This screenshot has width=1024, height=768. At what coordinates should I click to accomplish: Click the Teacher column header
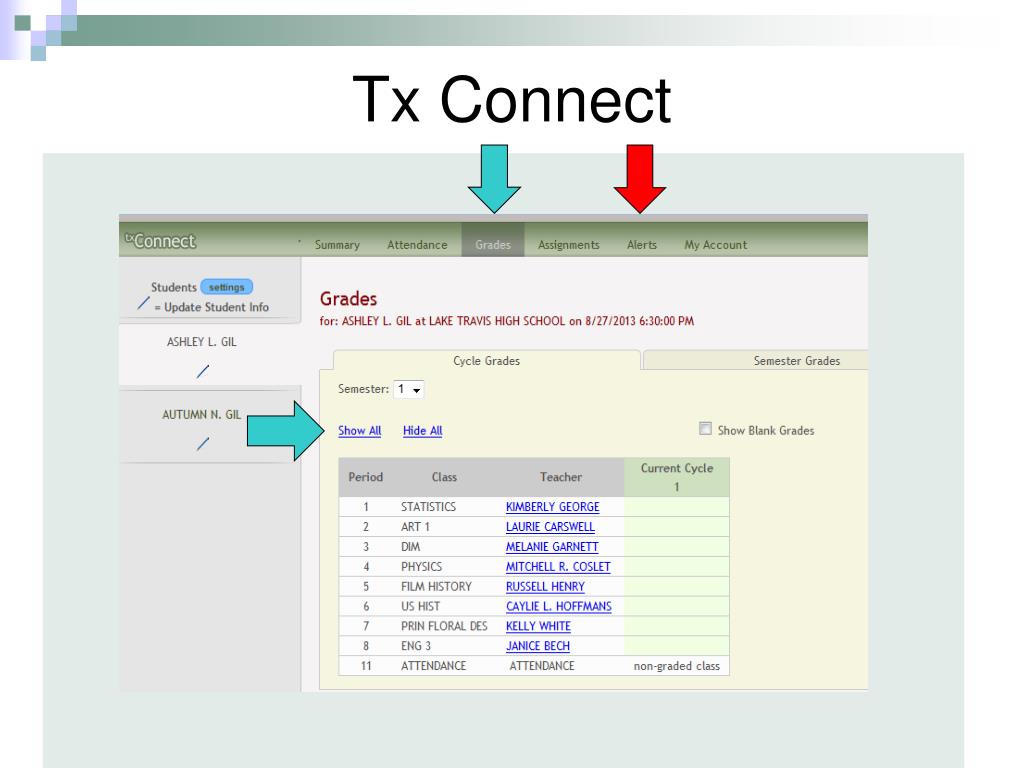point(561,477)
